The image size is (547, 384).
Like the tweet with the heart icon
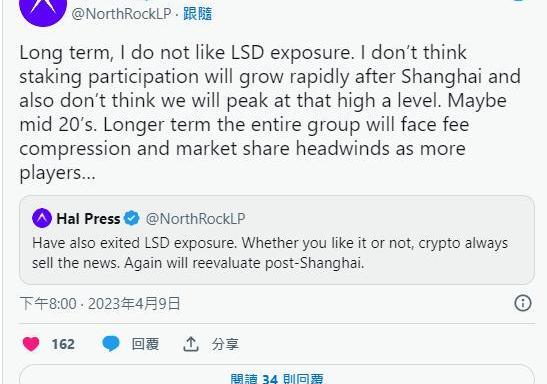[x=31, y=344]
